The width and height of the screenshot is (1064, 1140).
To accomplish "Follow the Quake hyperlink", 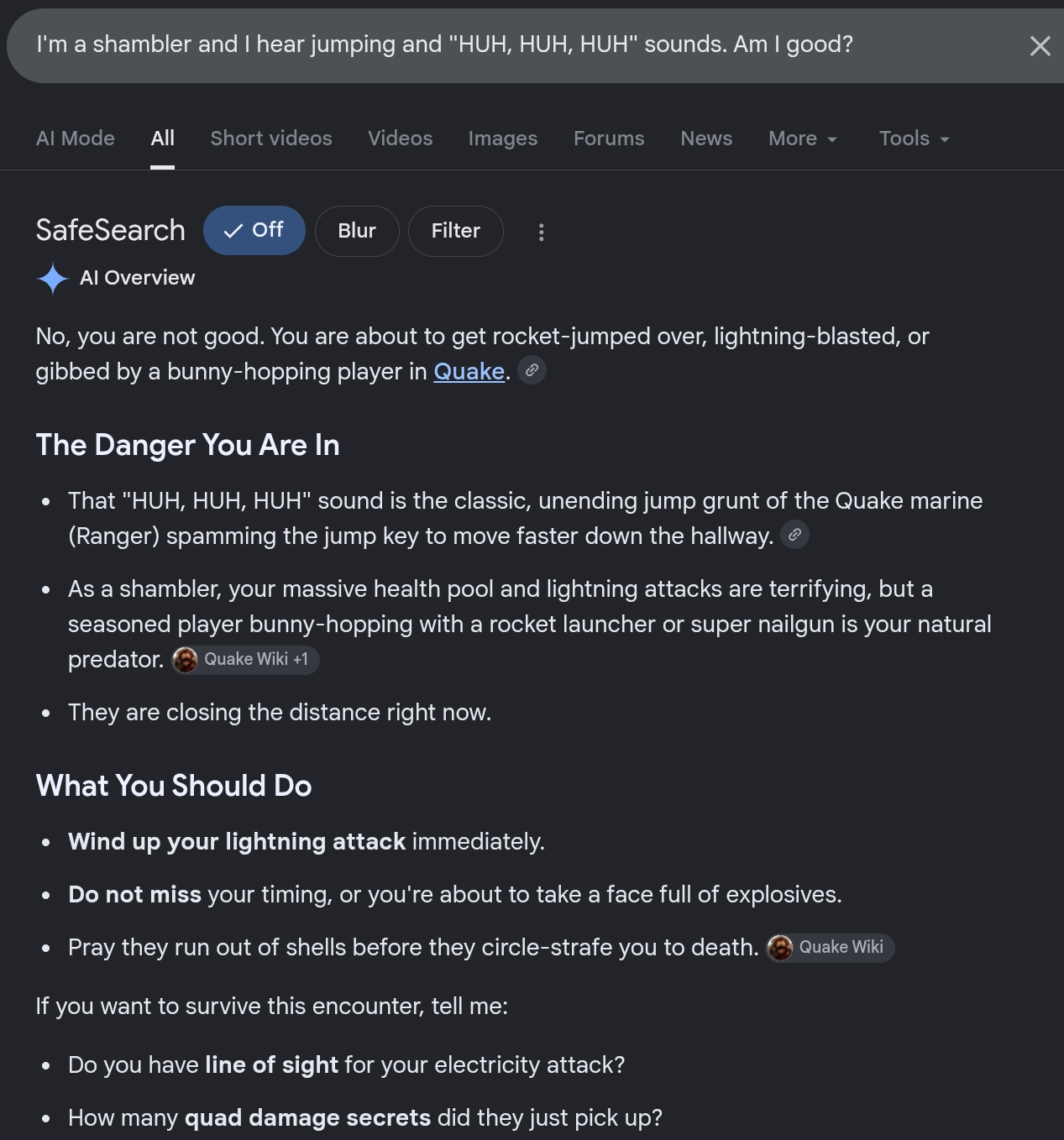I will pyautogui.click(x=469, y=371).
